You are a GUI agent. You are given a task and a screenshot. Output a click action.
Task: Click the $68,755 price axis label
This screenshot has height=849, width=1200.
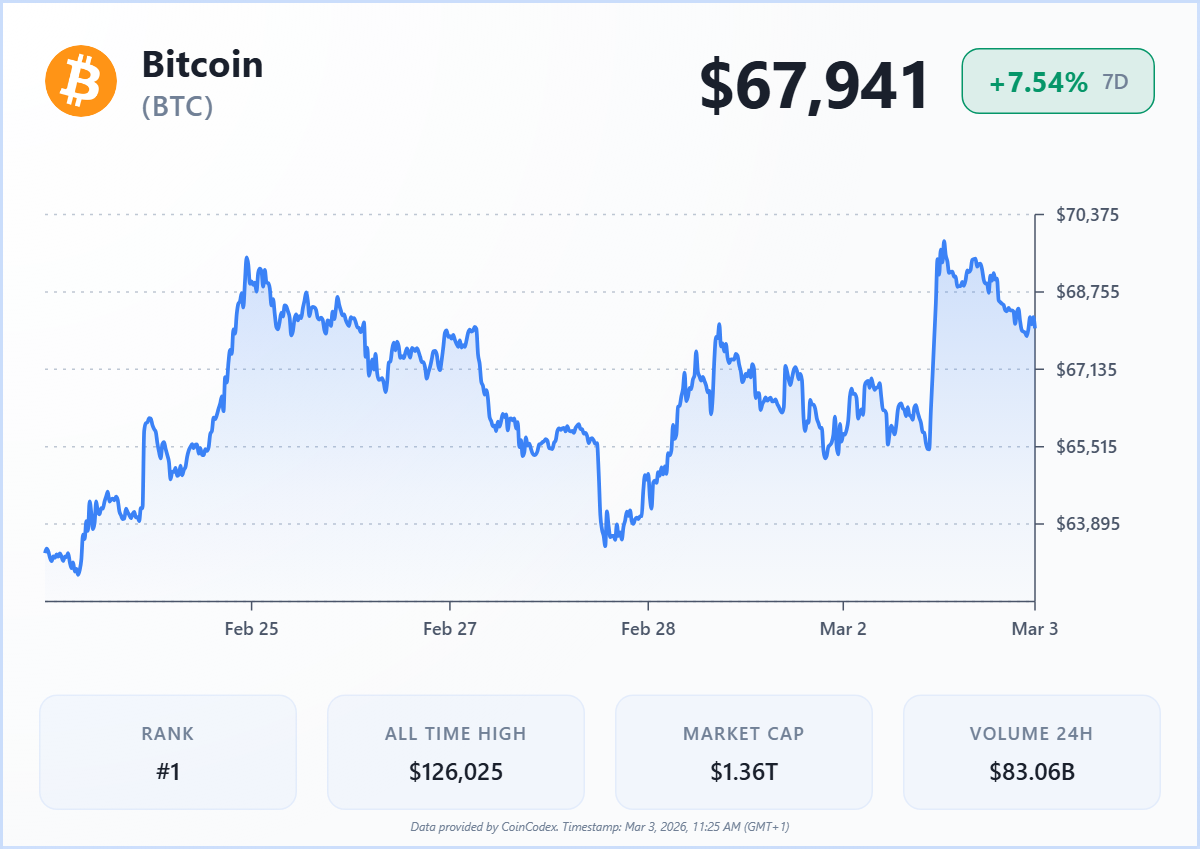[x=1087, y=292]
